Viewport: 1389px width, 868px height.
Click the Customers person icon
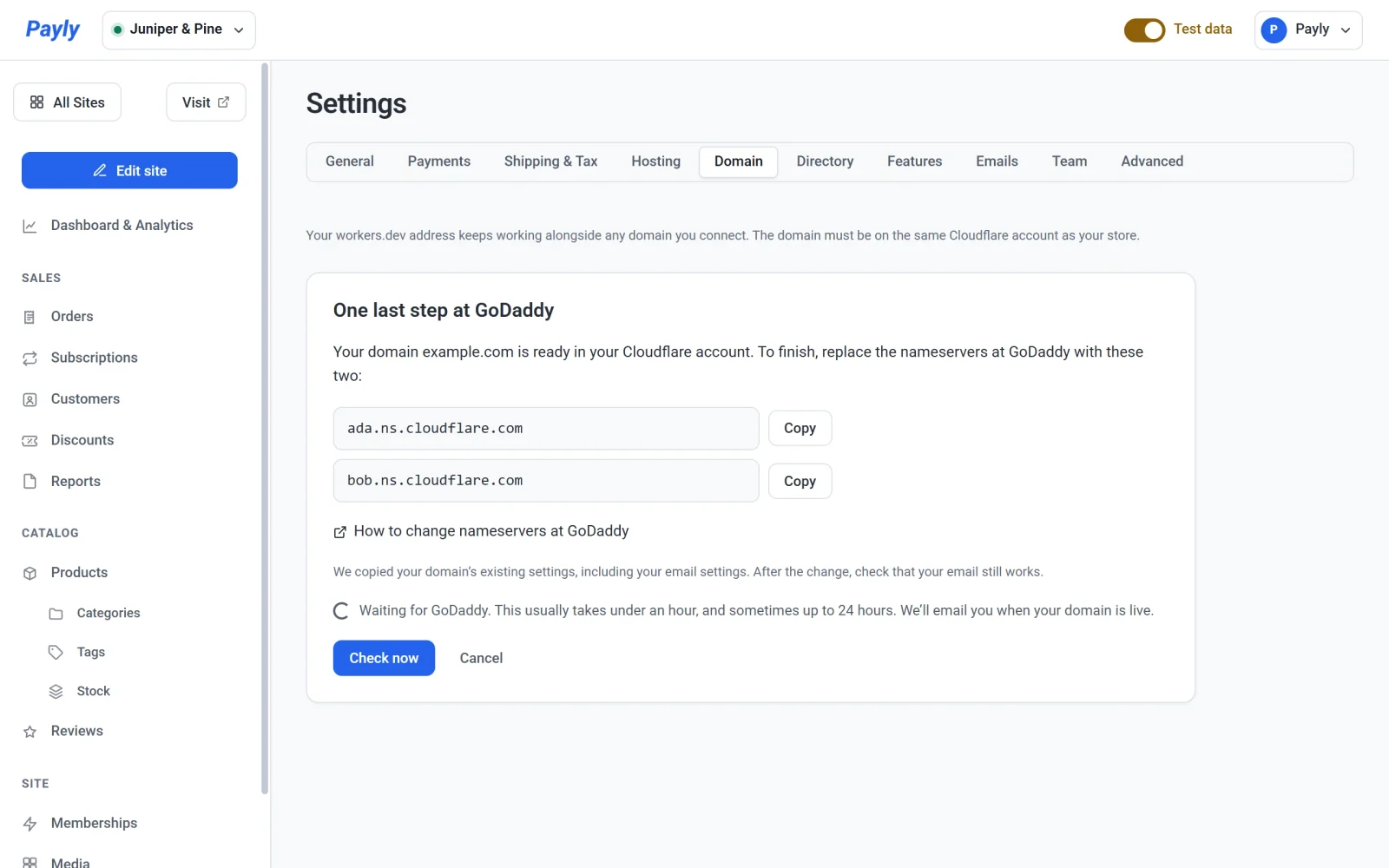pos(30,399)
